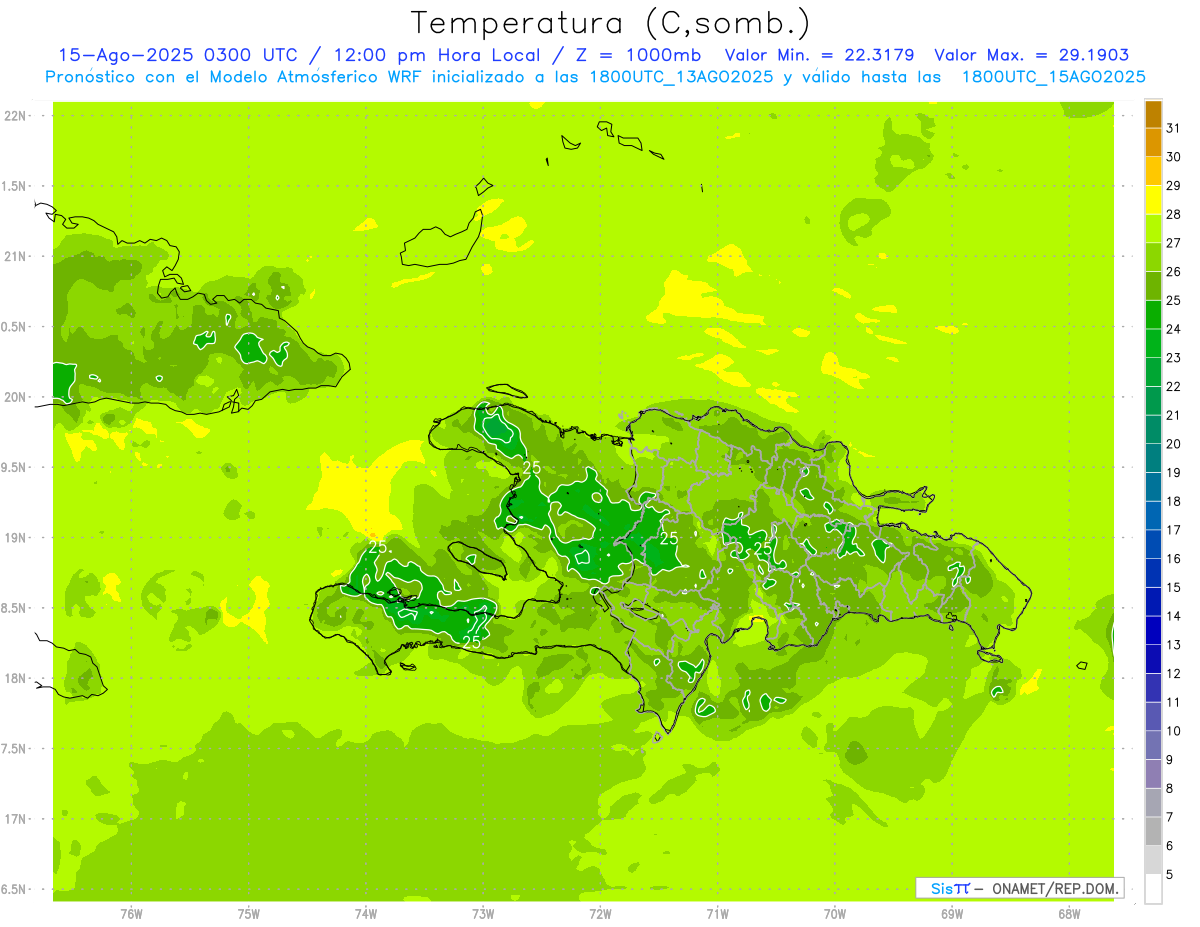Viewport: 1200px width, 927px height.
Task: Select the green legend swatch between 24 and 25
Action: 1153,315
